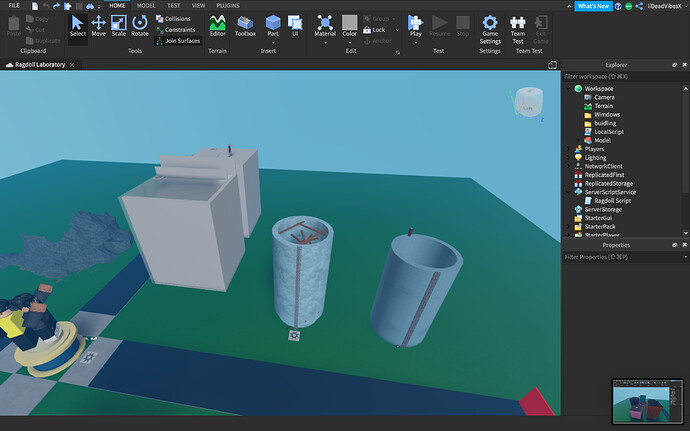
Task: Collapse the Workspace tree node
Action: tap(569, 89)
